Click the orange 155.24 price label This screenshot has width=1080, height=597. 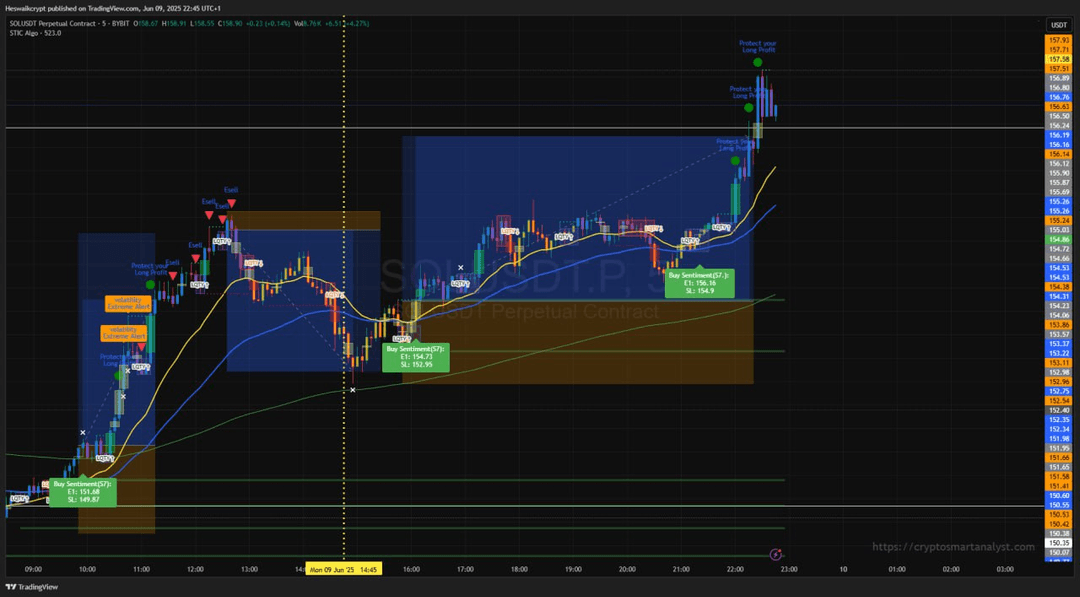pos(1059,220)
